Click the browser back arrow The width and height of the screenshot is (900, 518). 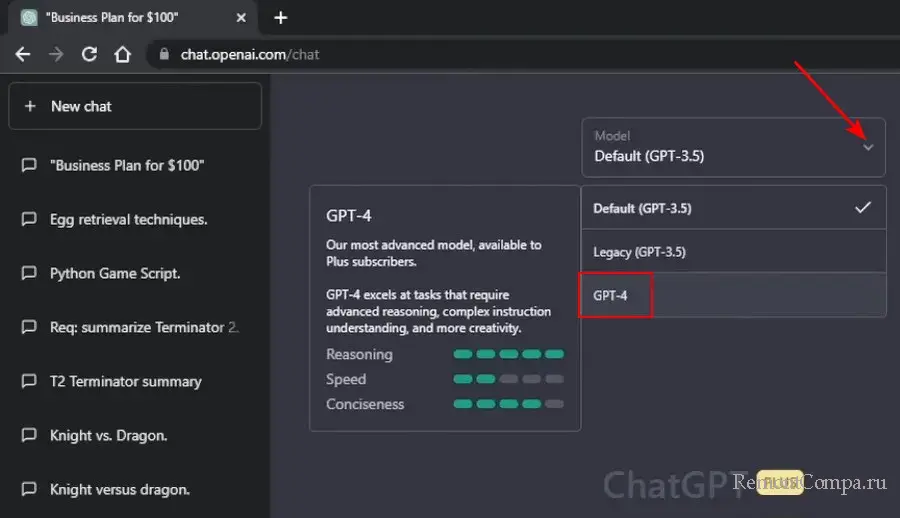22,54
